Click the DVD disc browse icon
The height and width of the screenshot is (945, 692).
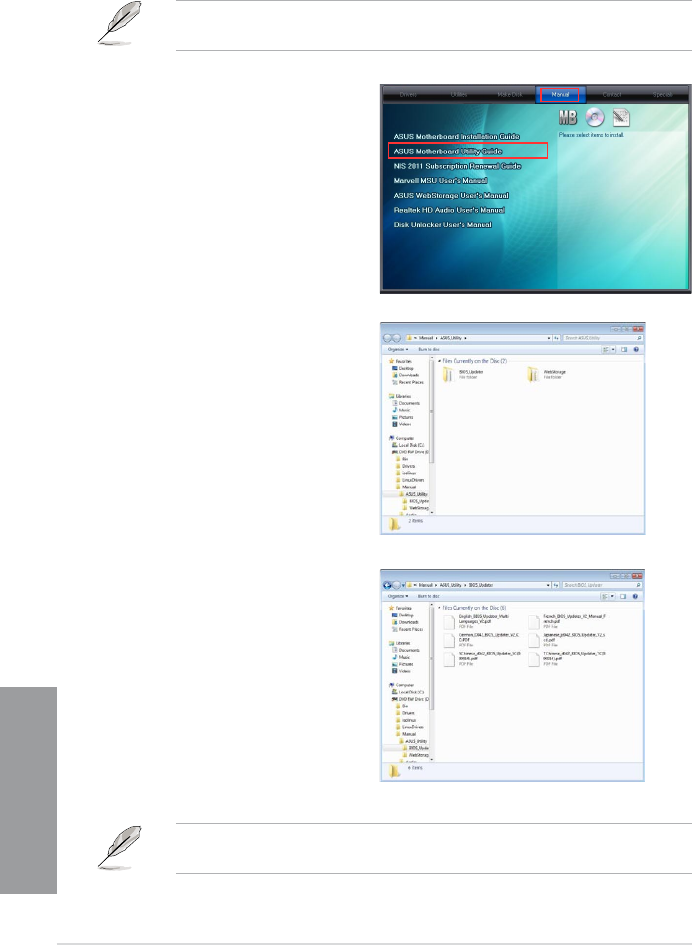(594, 118)
